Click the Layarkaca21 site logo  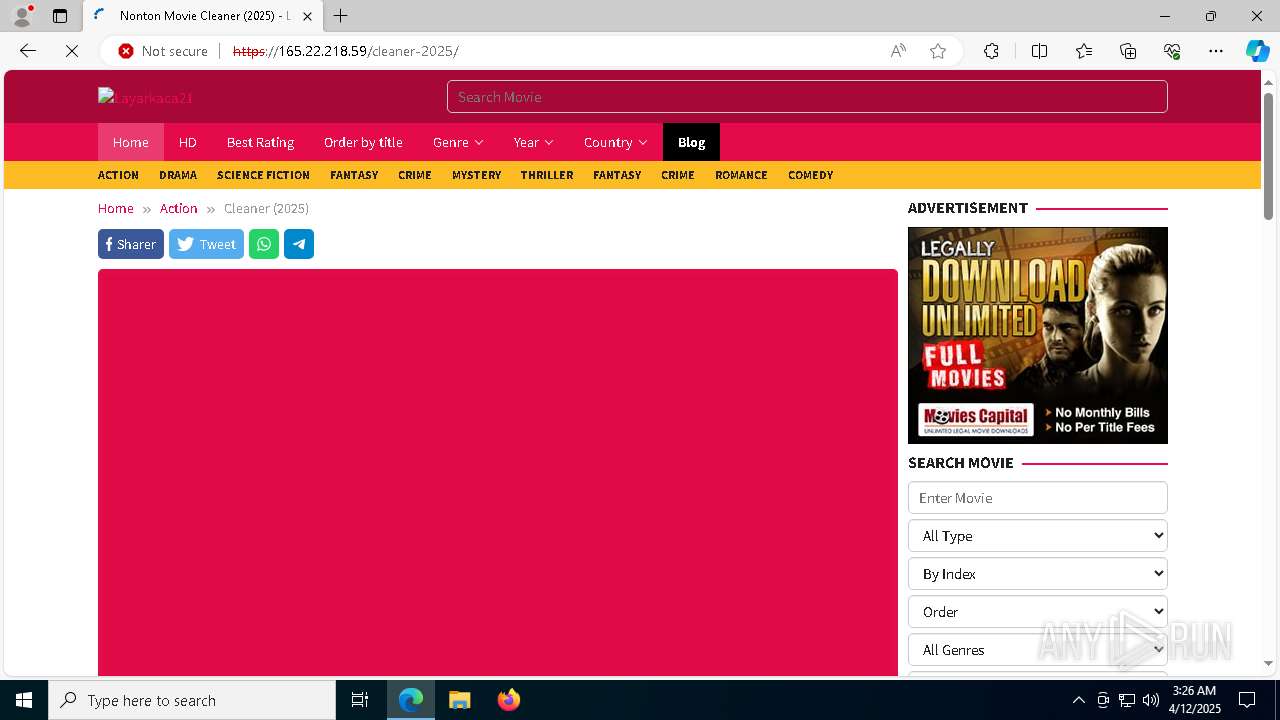(x=145, y=97)
